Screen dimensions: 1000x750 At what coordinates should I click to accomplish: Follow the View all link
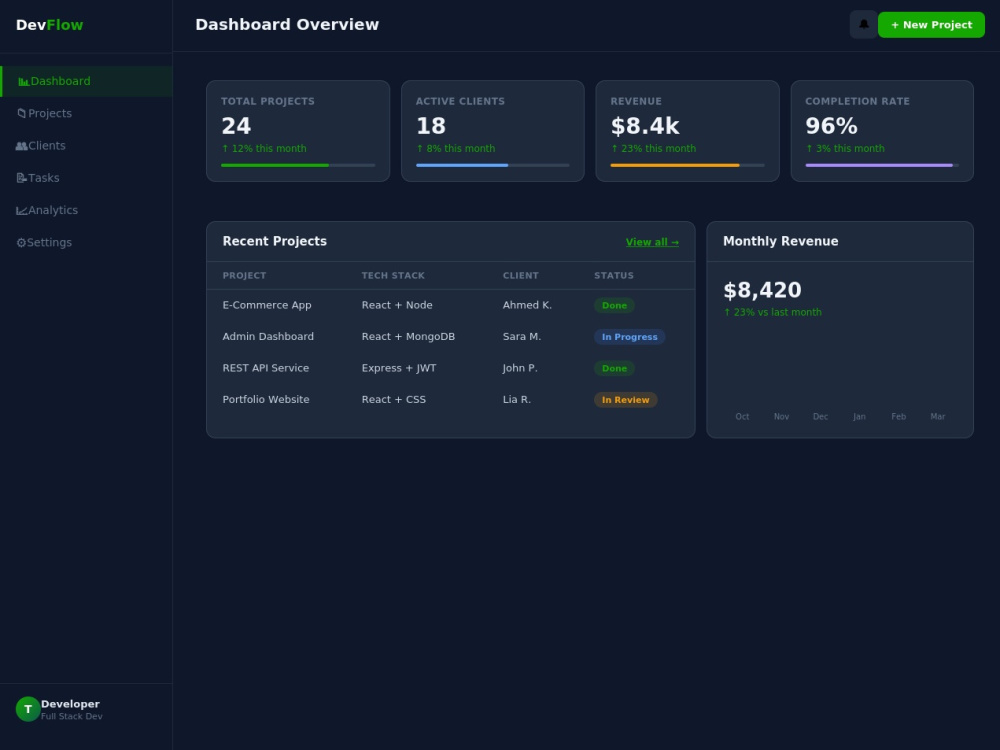click(x=652, y=242)
